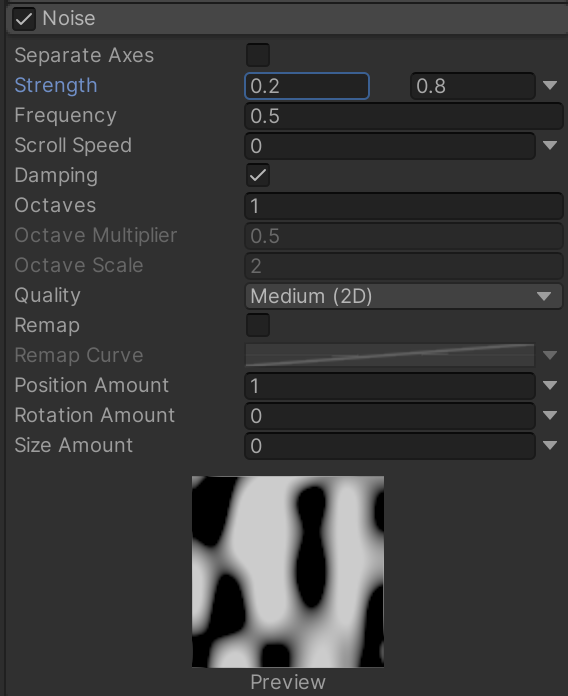Click the Size Amount property label
The height and width of the screenshot is (696, 568).
point(74,445)
